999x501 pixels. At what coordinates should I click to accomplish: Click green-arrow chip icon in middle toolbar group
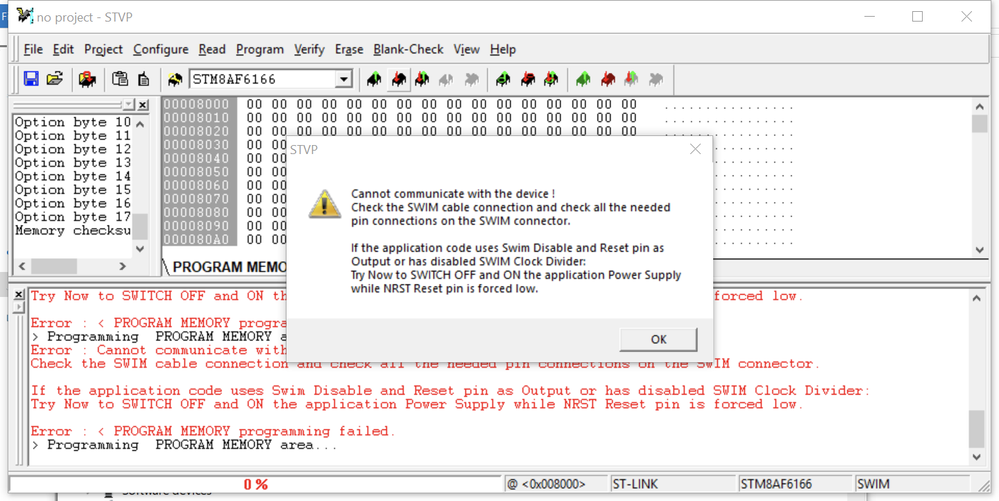point(503,80)
